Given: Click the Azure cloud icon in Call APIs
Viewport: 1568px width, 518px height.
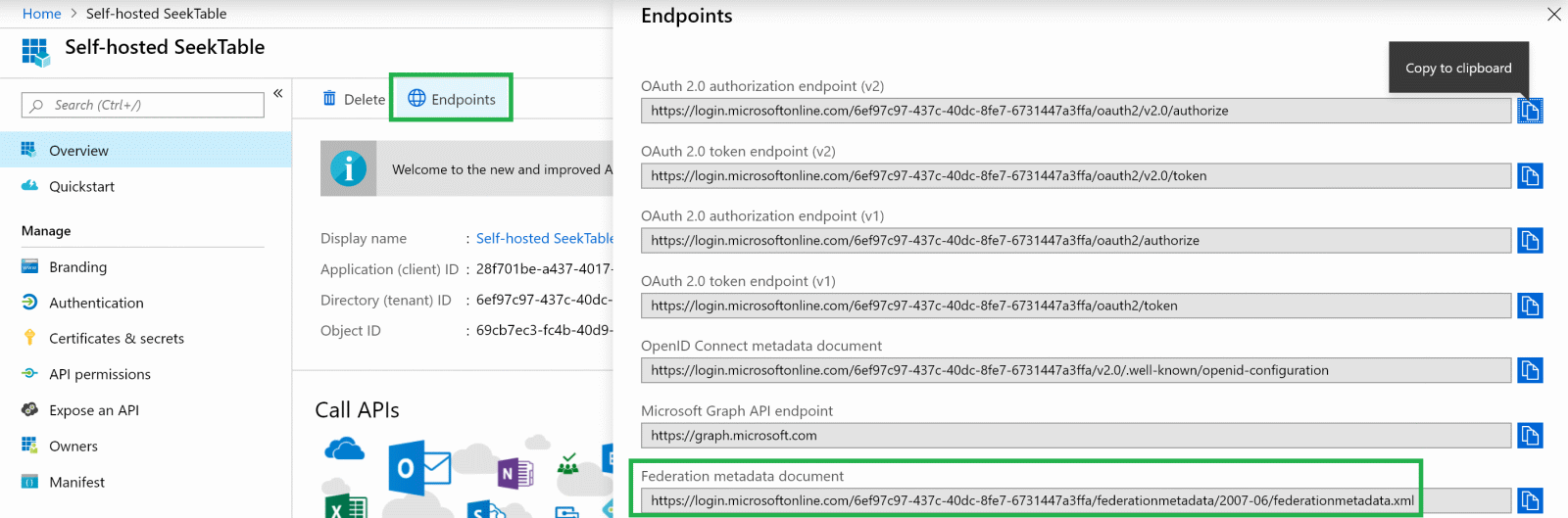Looking at the screenshot, I should click(344, 449).
